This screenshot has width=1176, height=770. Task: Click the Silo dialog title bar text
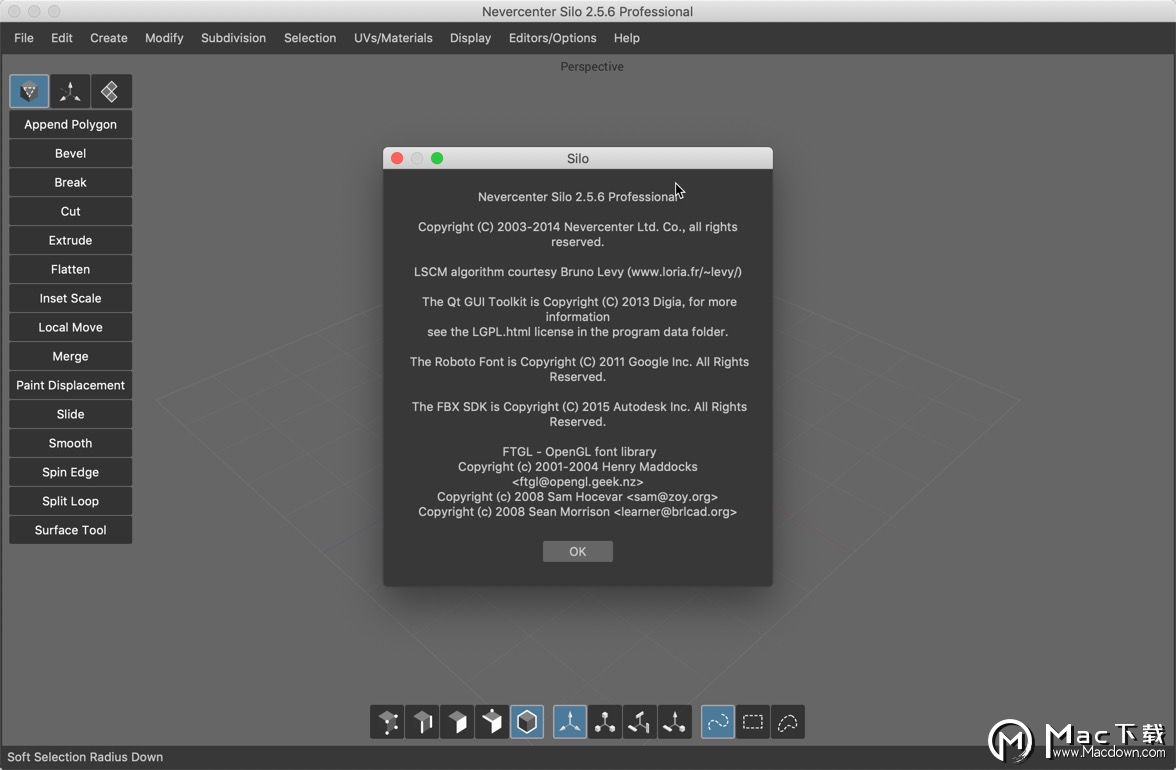(578, 159)
